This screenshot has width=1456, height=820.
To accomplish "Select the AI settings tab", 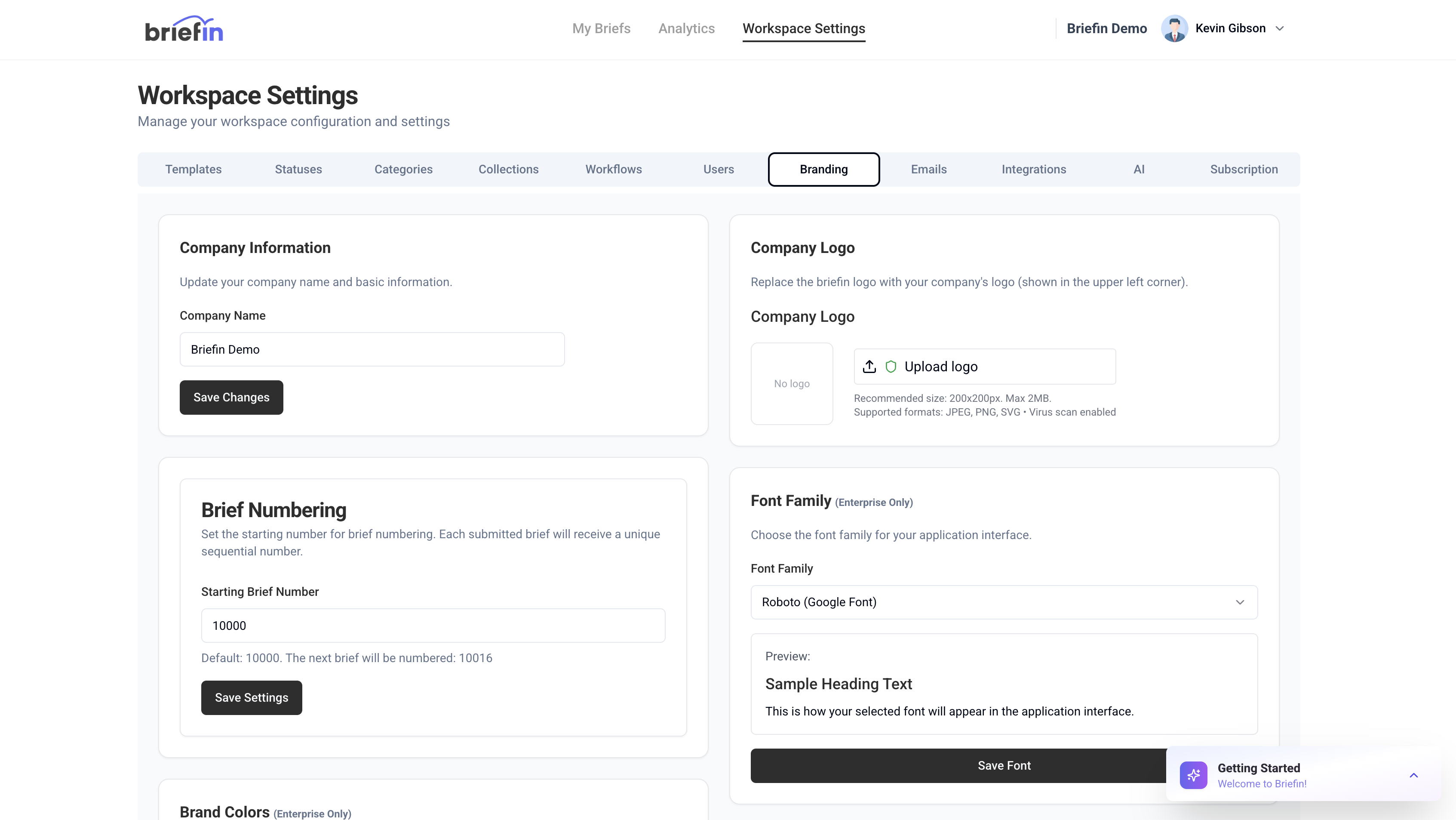I will pyautogui.click(x=1138, y=169).
